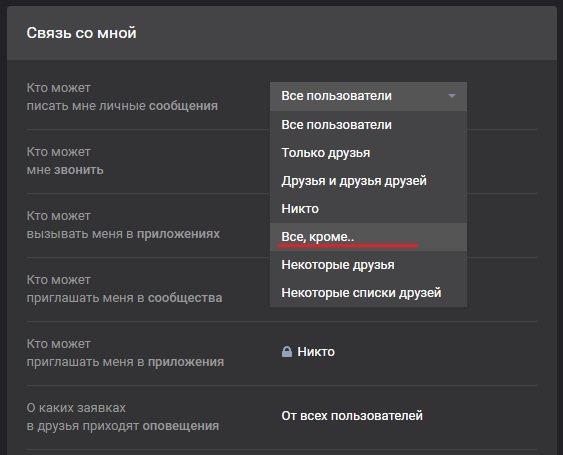Open the От всех пользователей setting
The image size is (563, 455).
coord(352,415)
